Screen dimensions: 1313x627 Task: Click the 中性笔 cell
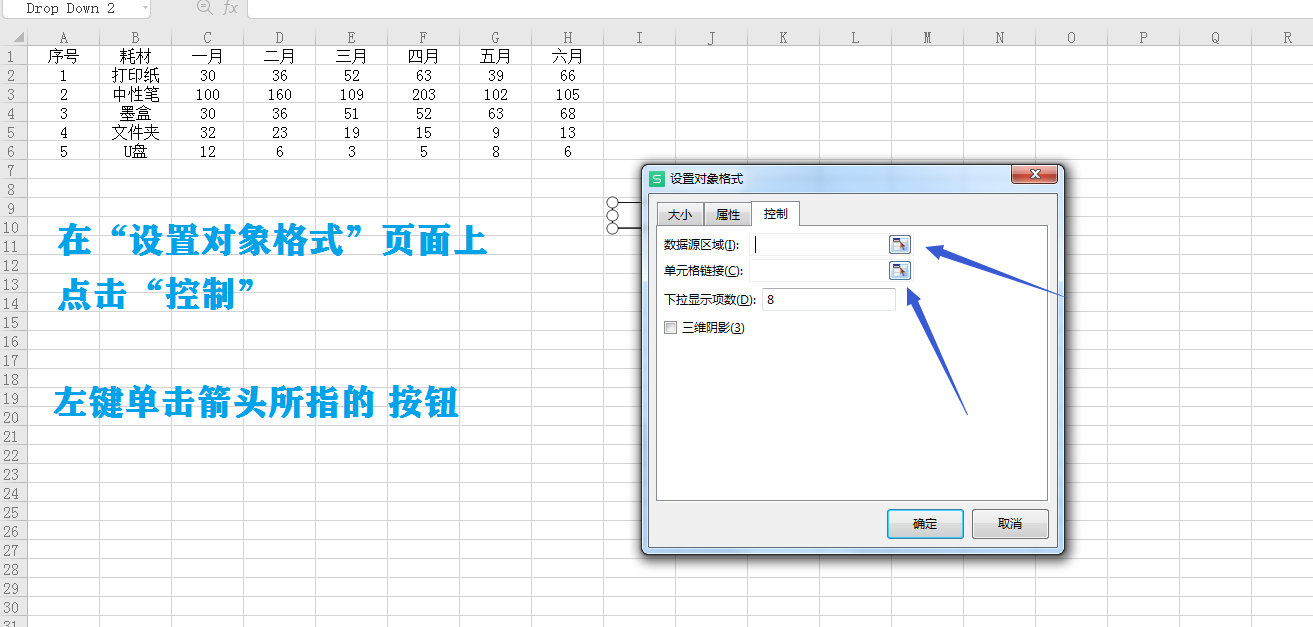(135, 94)
